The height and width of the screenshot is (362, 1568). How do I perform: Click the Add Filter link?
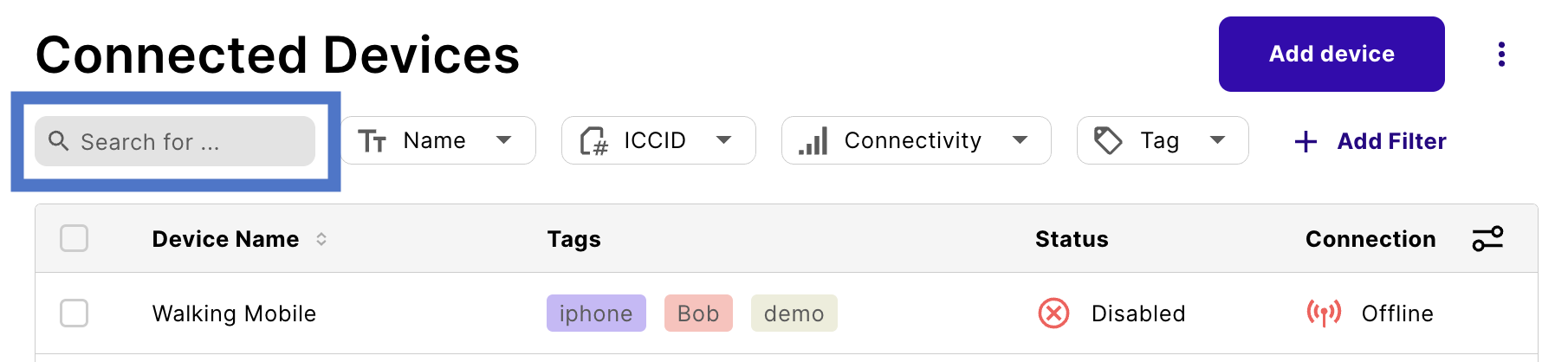point(1370,141)
